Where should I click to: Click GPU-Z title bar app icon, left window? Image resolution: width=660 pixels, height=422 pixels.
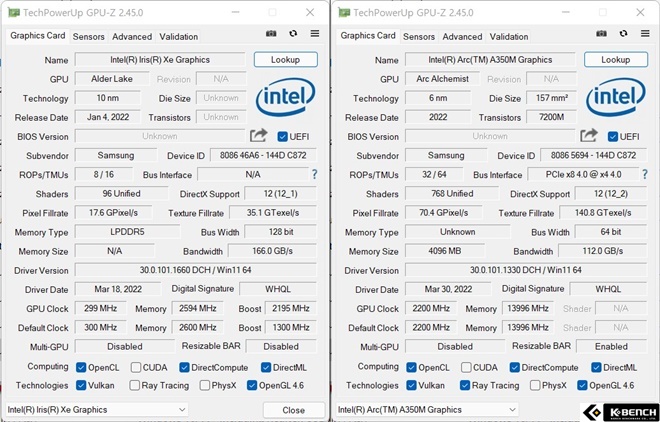click(14, 13)
